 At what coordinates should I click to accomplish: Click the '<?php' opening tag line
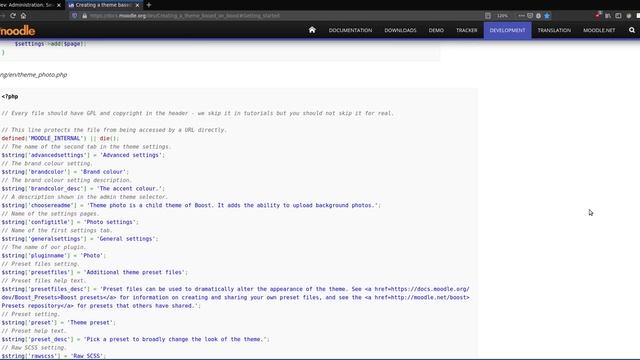[10, 97]
